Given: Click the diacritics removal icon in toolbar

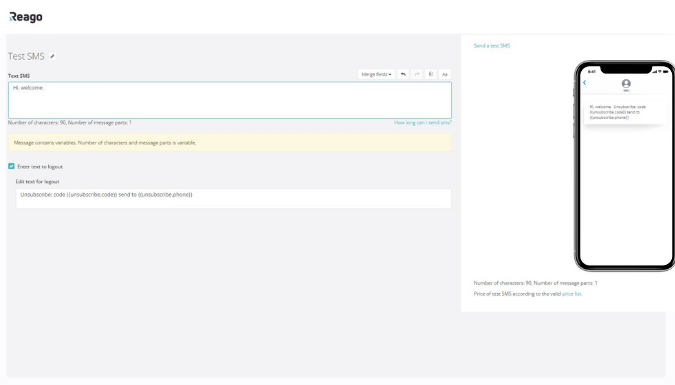Looking at the screenshot, I should coord(430,74).
